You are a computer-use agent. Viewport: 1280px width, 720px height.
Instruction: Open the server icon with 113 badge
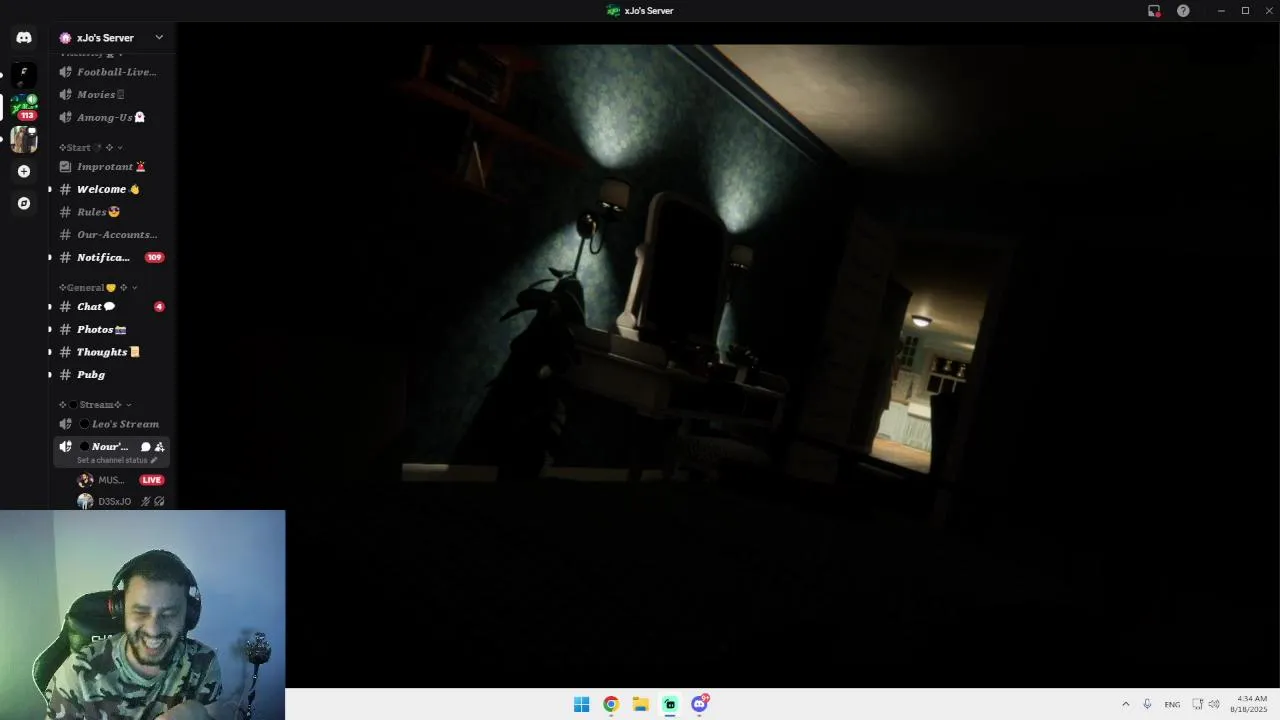click(x=24, y=107)
